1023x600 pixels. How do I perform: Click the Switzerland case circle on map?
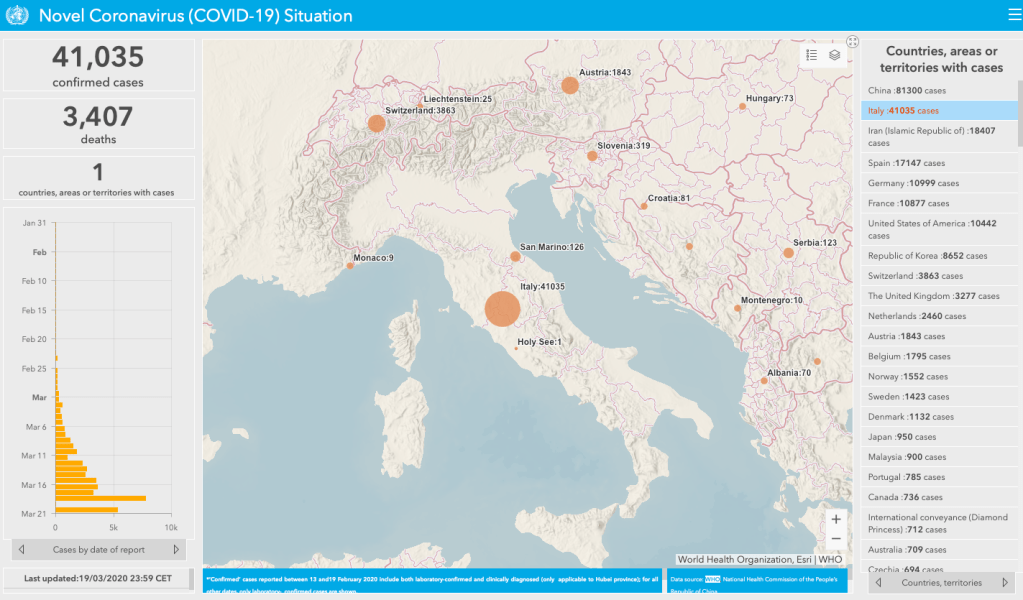click(x=376, y=123)
